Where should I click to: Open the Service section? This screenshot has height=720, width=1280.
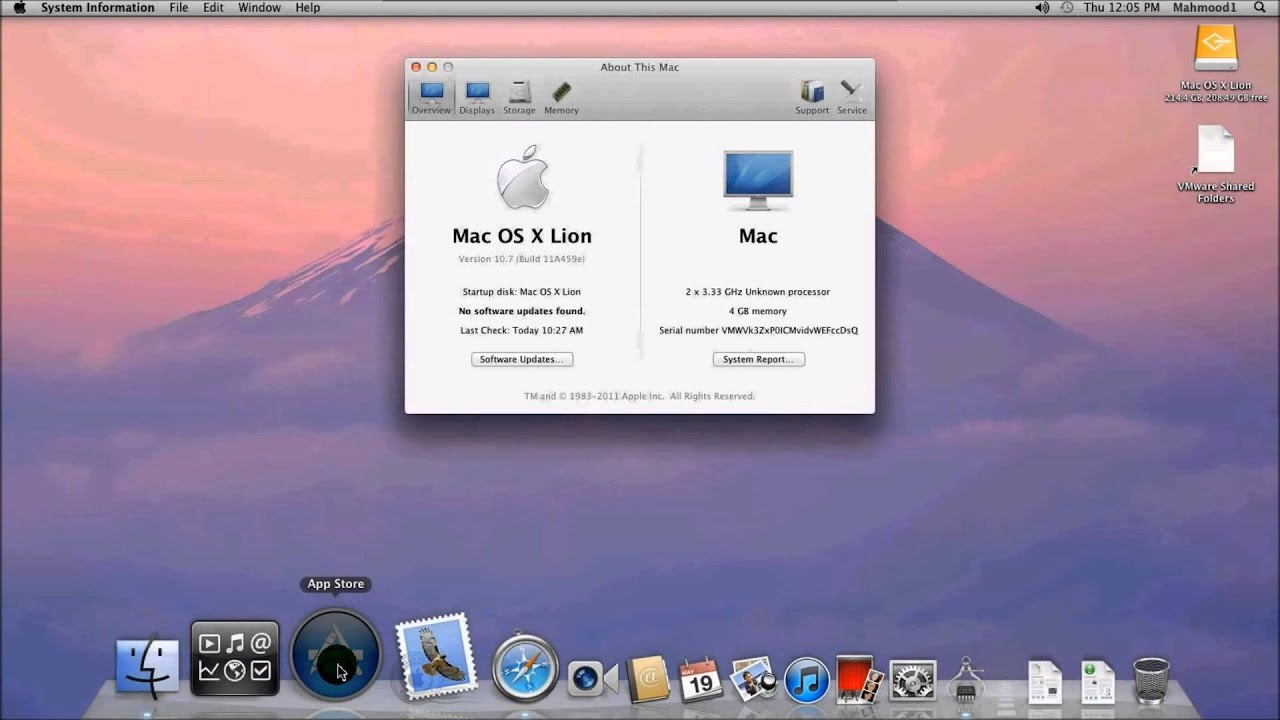[x=852, y=98]
